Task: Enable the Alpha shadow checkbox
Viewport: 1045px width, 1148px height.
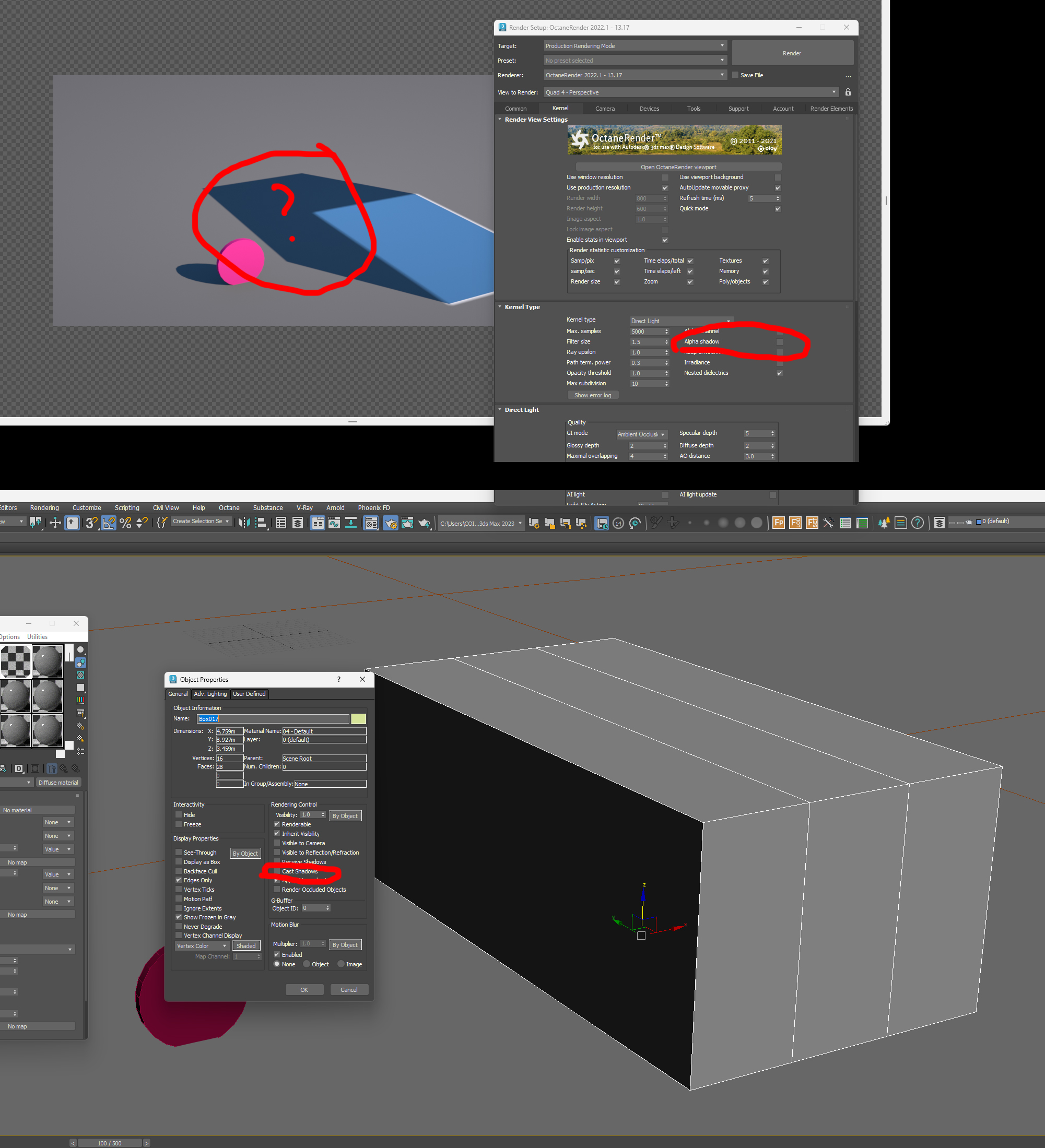Action: click(780, 341)
